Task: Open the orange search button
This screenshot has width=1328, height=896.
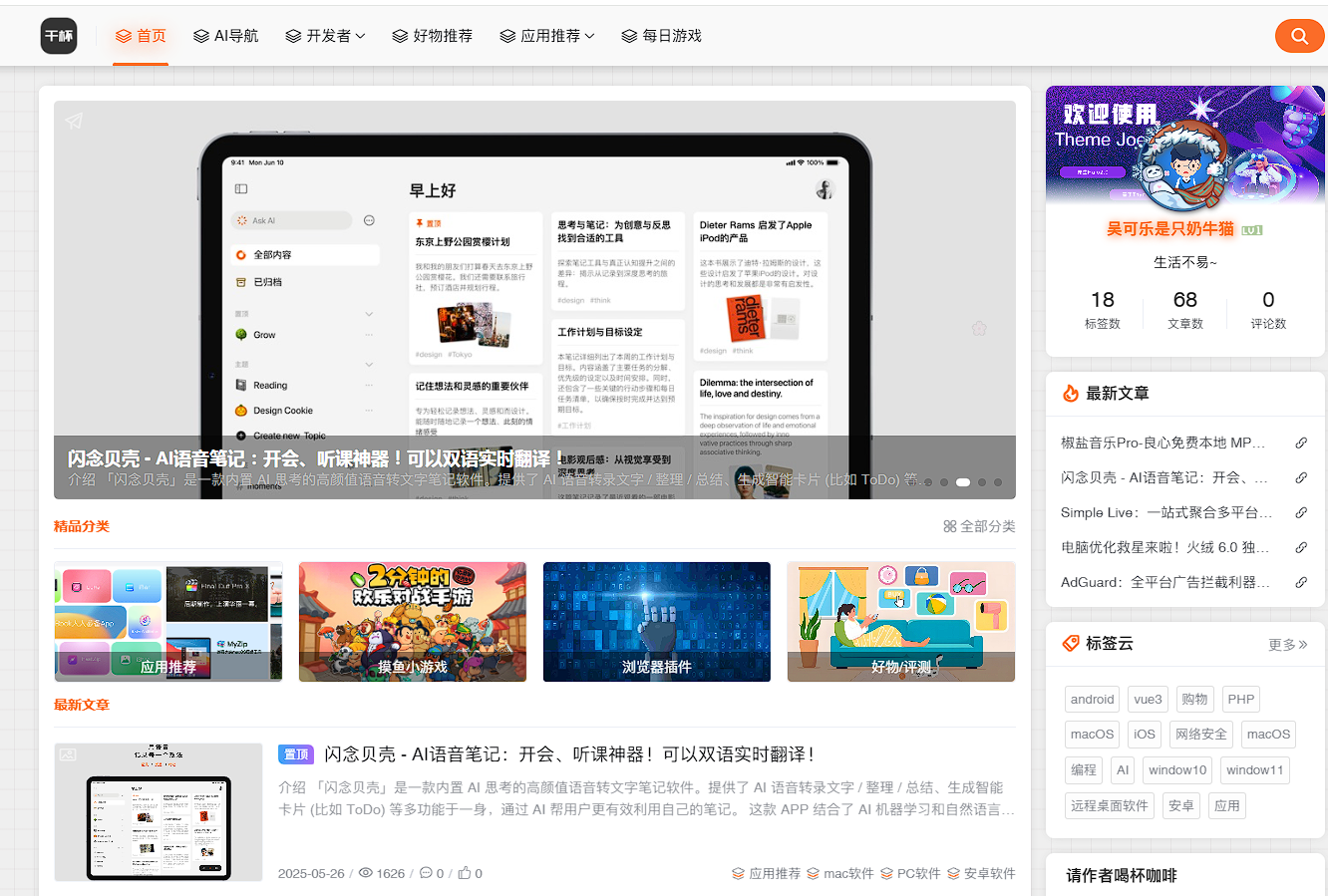Action: tap(1299, 36)
